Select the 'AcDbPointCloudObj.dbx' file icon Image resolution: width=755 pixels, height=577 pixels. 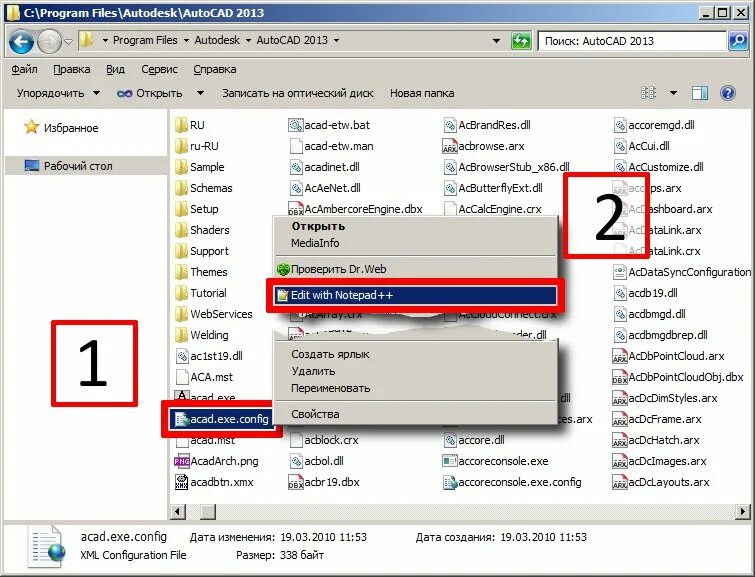619,377
